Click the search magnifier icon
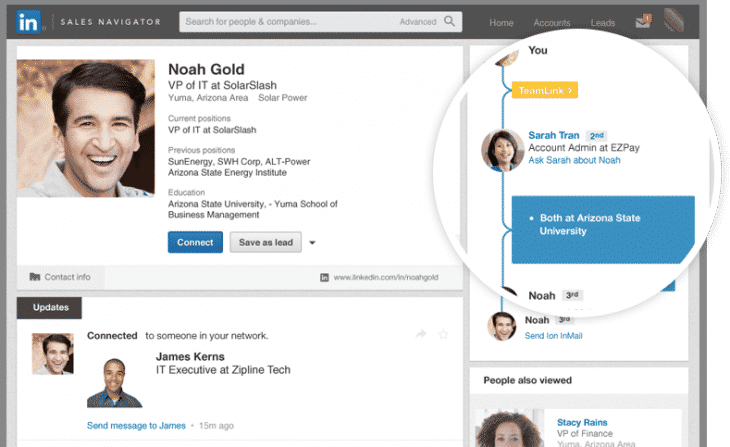Image resolution: width=730 pixels, height=447 pixels. coord(450,21)
